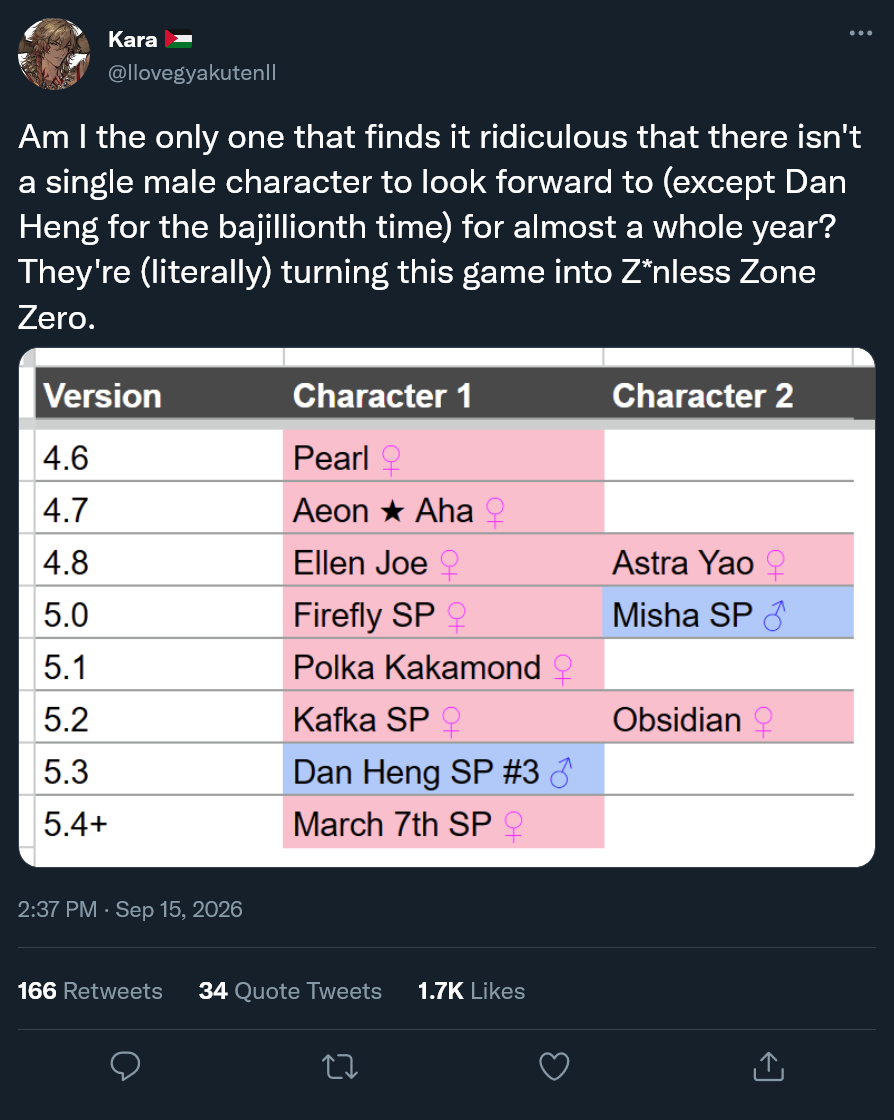Image resolution: width=894 pixels, height=1120 pixels.
Task: Click the Kara display name
Action: [133, 39]
